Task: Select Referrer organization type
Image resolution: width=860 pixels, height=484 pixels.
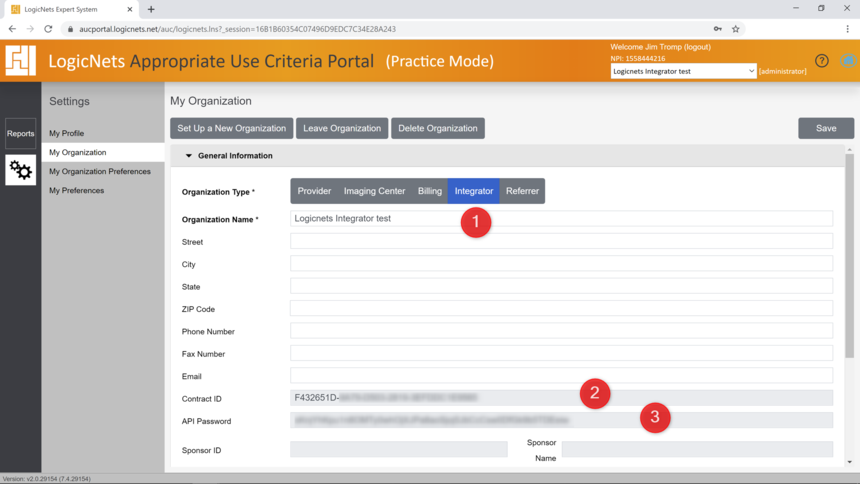Action: (522, 191)
